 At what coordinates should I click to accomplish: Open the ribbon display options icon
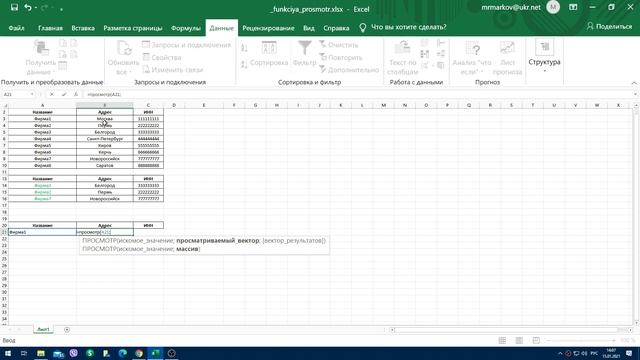tap(573, 7)
